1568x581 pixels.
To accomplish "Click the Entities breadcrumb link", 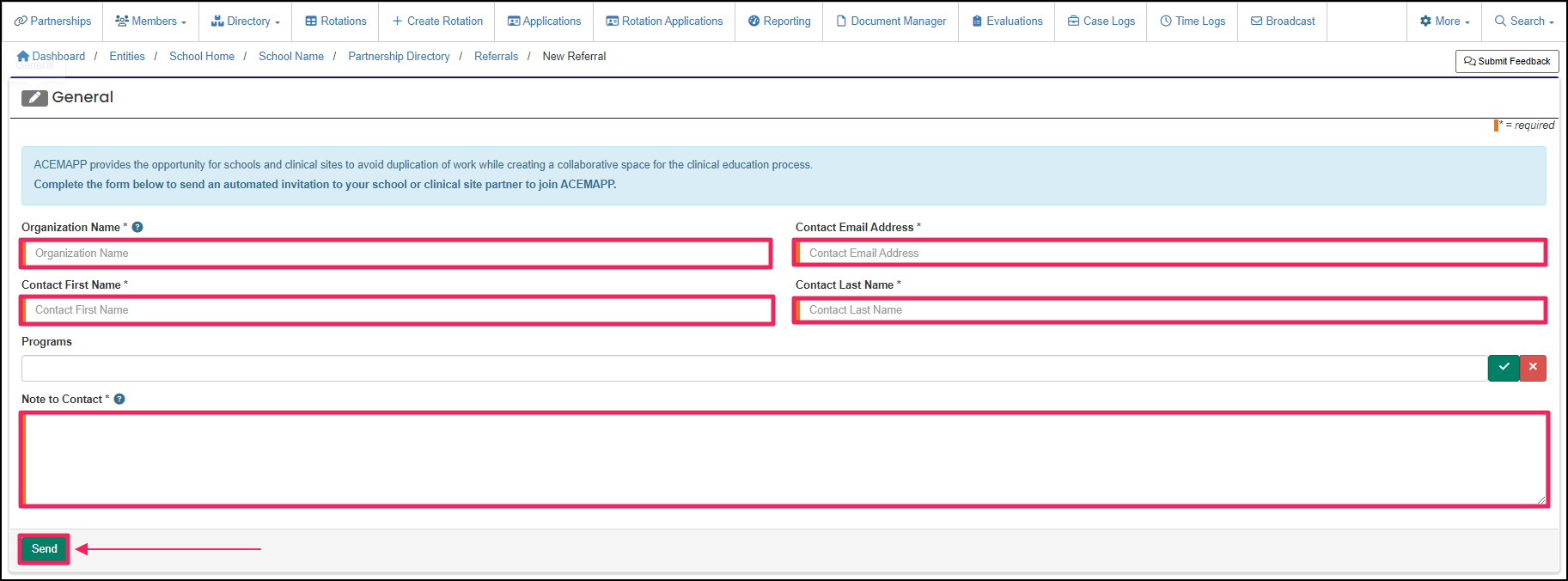I will click(127, 56).
